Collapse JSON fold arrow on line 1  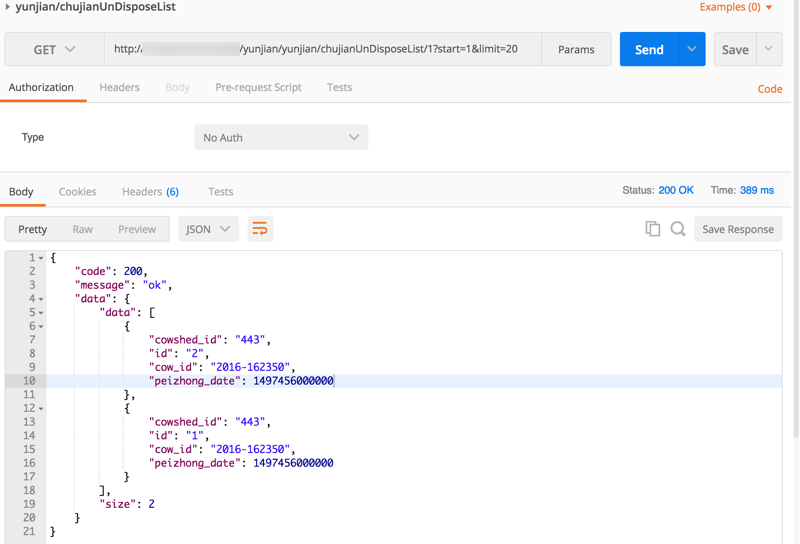click(x=41, y=258)
